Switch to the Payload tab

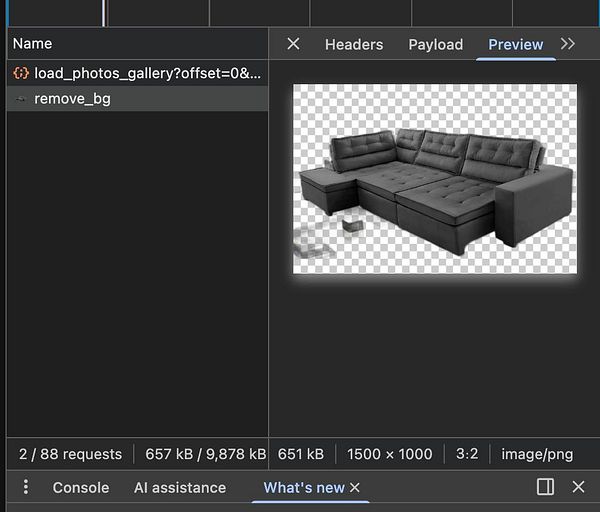coord(435,44)
